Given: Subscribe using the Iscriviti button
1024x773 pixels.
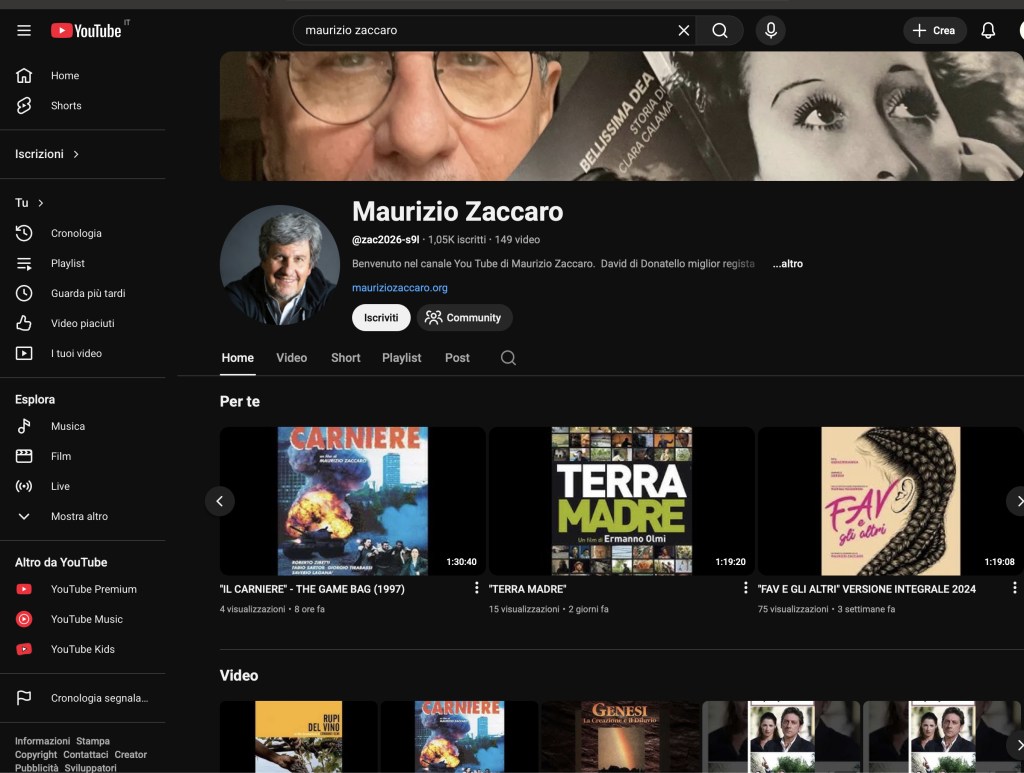Looking at the screenshot, I should coord(381,318).
